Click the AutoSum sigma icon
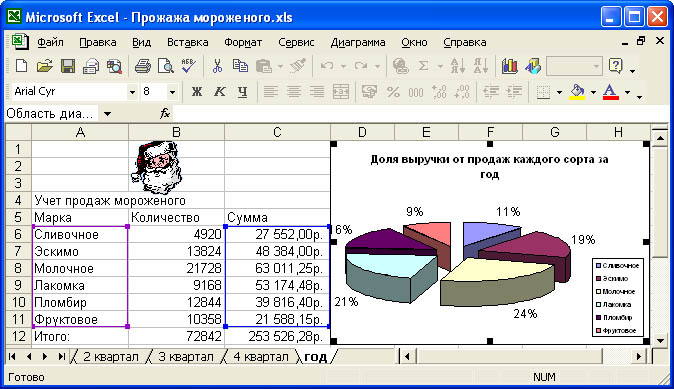 (x=424, y=66)
